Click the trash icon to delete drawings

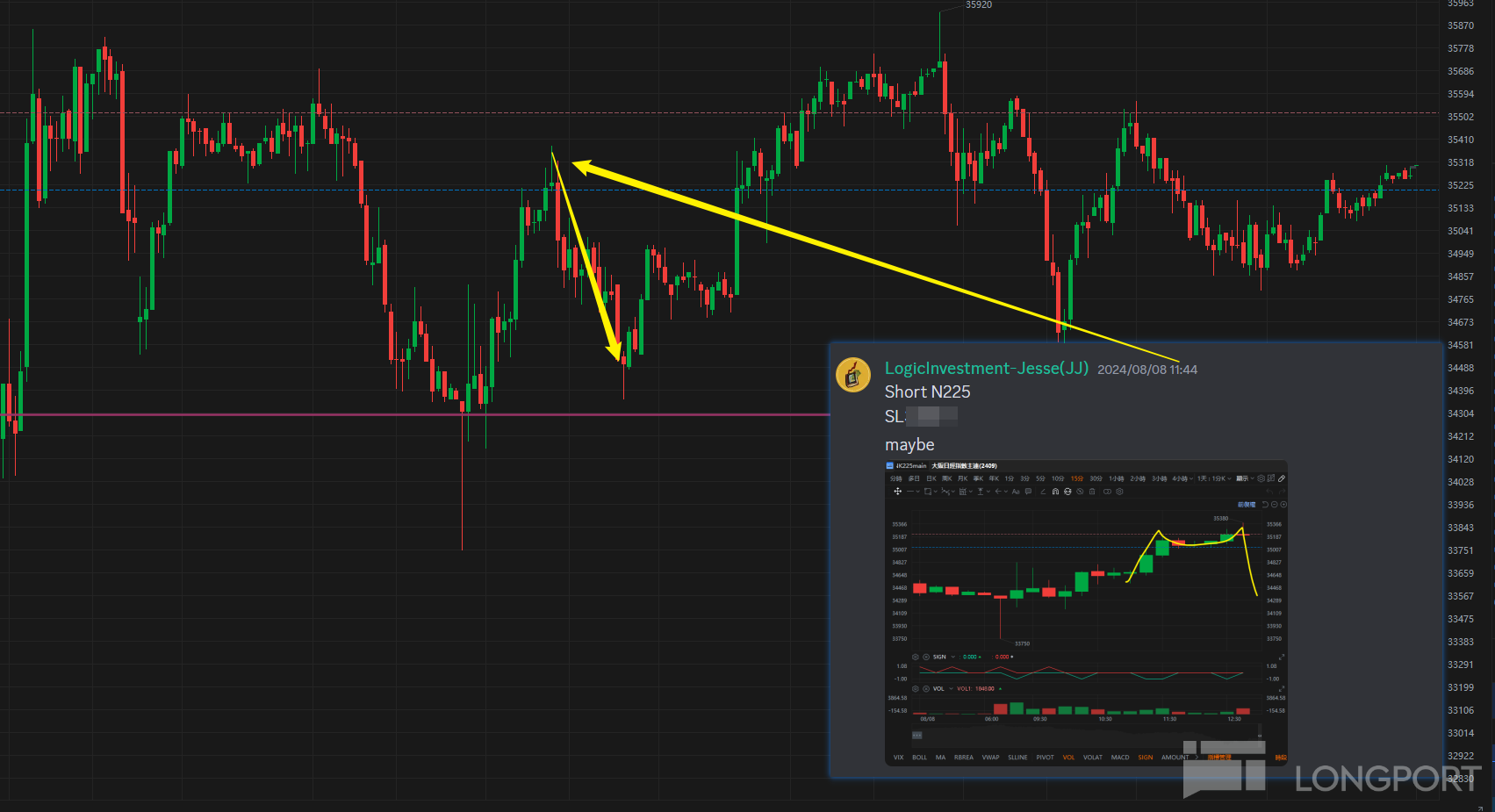[1092, 492]
